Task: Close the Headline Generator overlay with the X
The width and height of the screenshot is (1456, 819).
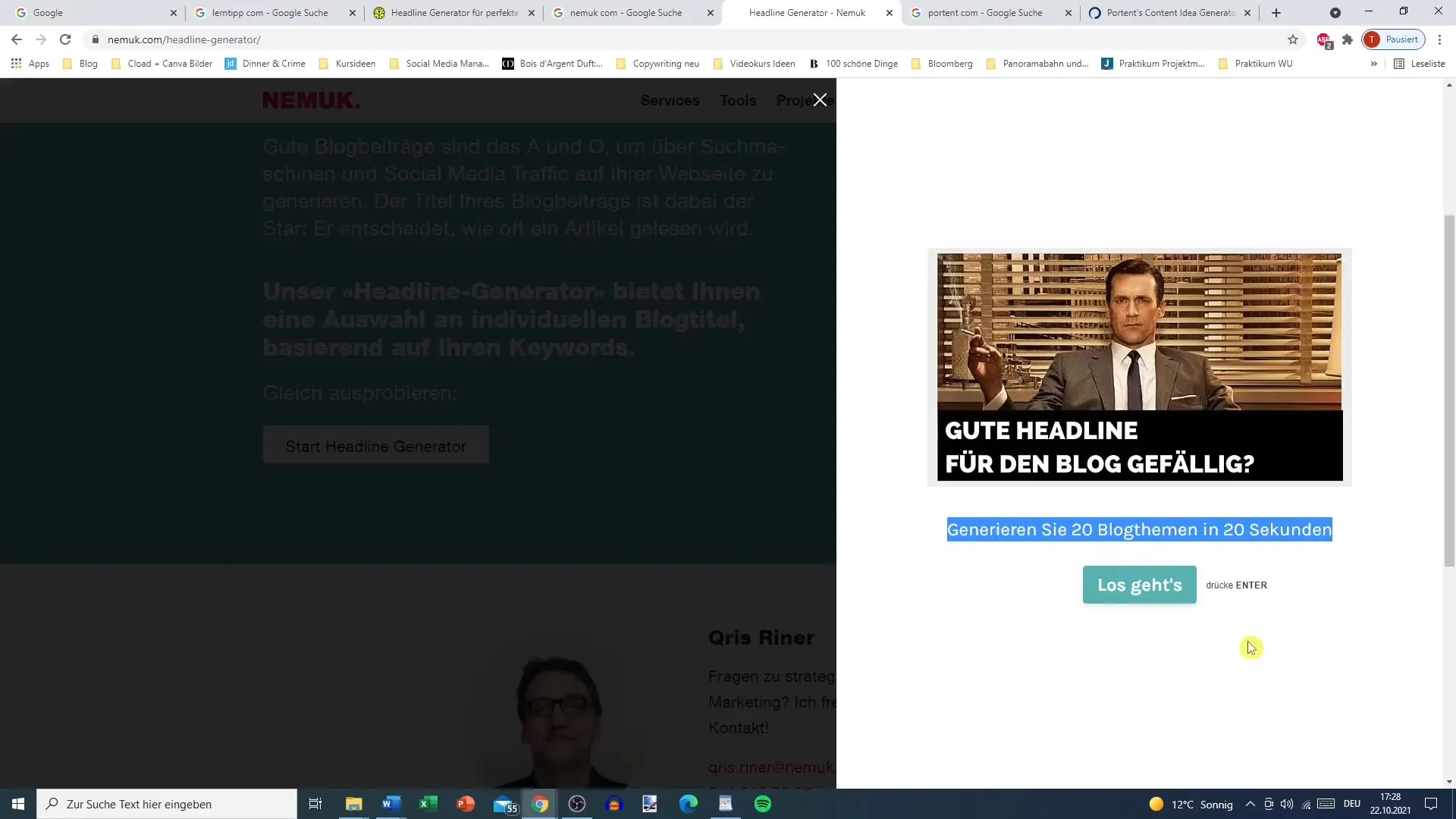Action: [x=820, y=100]
